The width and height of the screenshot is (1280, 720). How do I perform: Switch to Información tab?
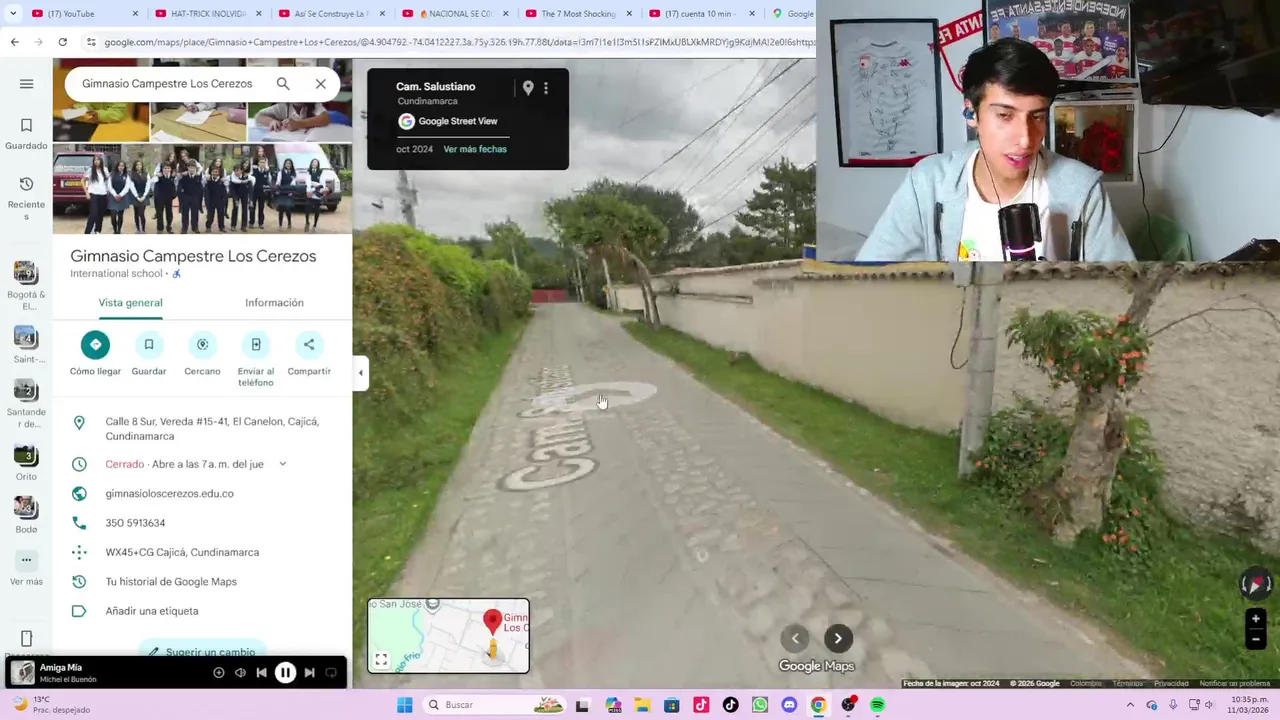click(274, 303)
